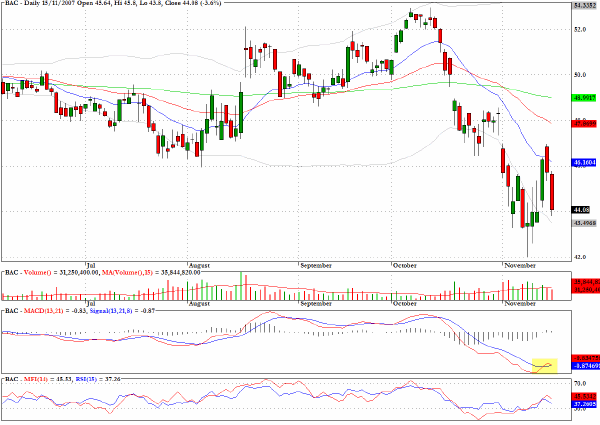Viewport: 600px width, 425px height.
Task: Click the 52.0 price axis label
Action: pos(580,29)
